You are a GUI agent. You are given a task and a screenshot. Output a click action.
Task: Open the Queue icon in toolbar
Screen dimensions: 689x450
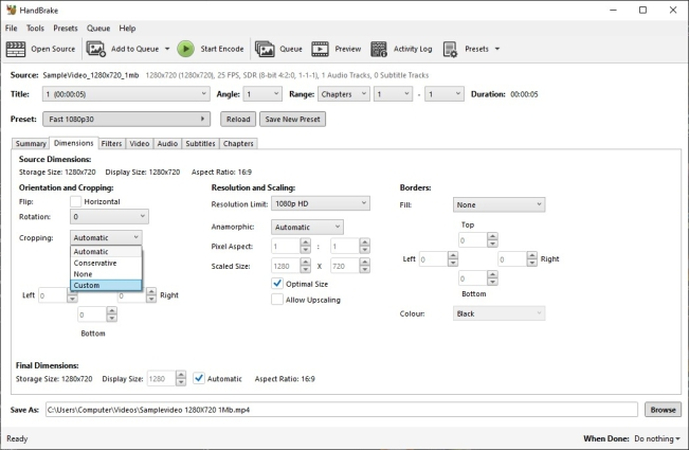point(265,48)
